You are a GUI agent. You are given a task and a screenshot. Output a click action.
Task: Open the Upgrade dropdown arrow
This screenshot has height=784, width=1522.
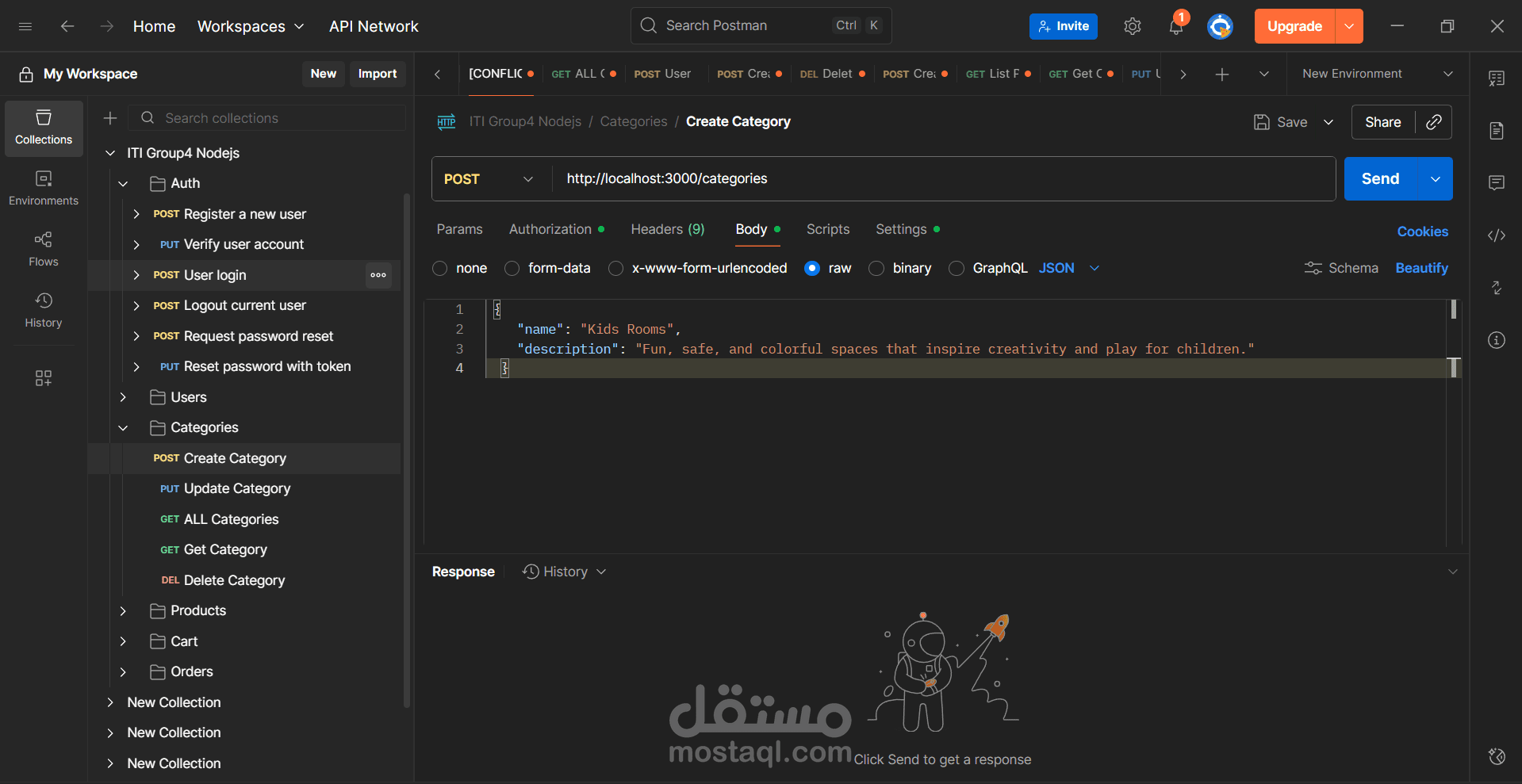tap(1349, 26)
